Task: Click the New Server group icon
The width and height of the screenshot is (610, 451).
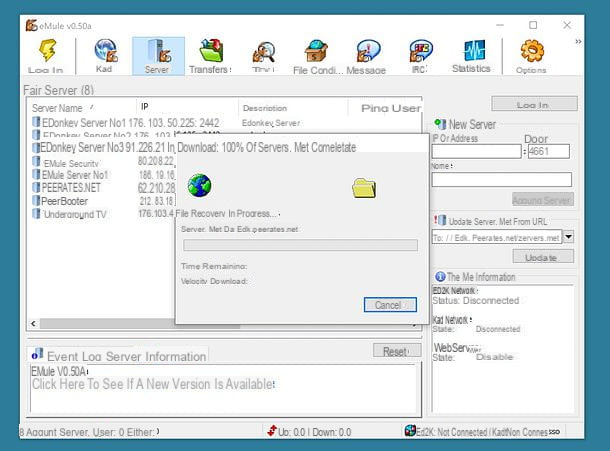Action: click(x=440, y=125)
